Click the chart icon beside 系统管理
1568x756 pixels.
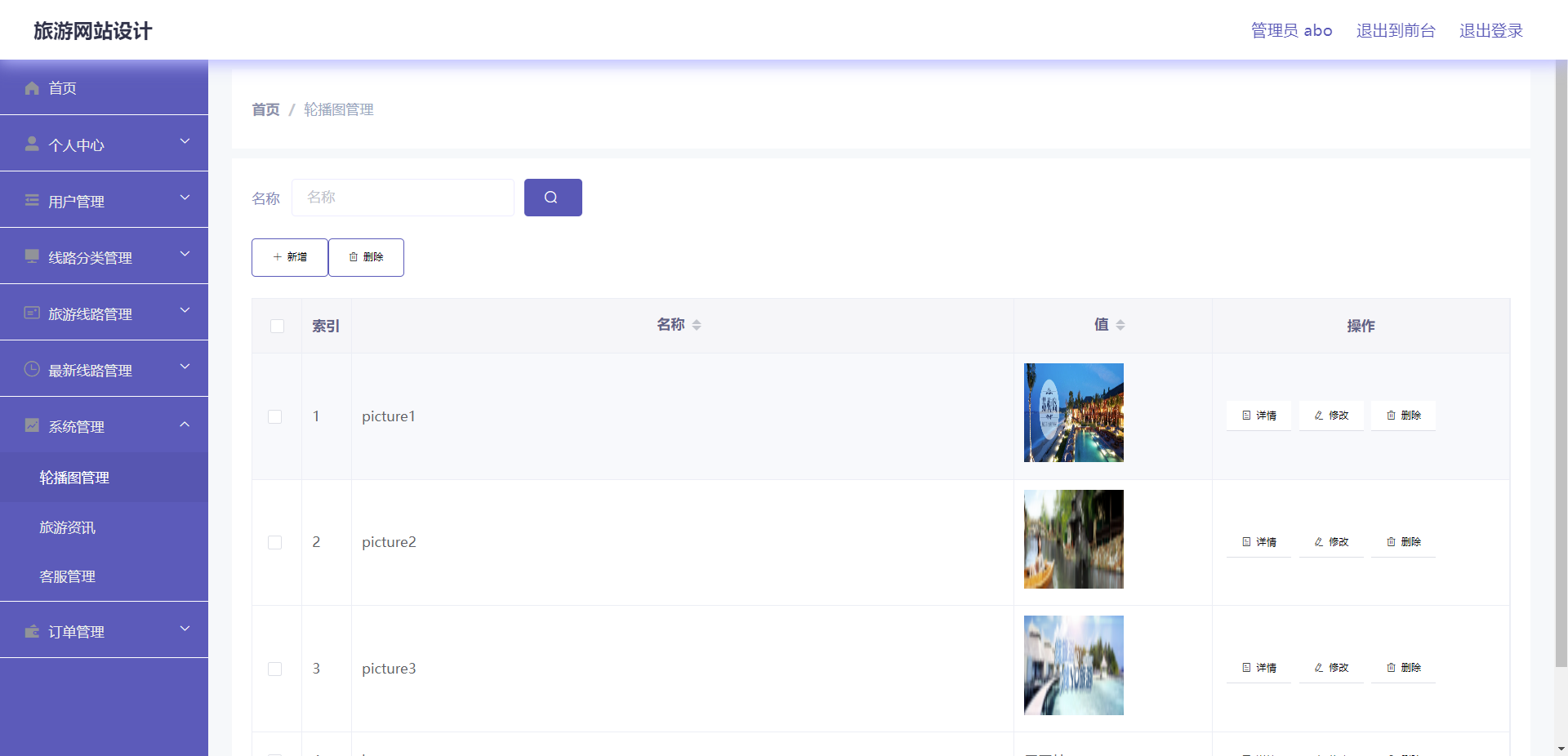click(31, 425)
